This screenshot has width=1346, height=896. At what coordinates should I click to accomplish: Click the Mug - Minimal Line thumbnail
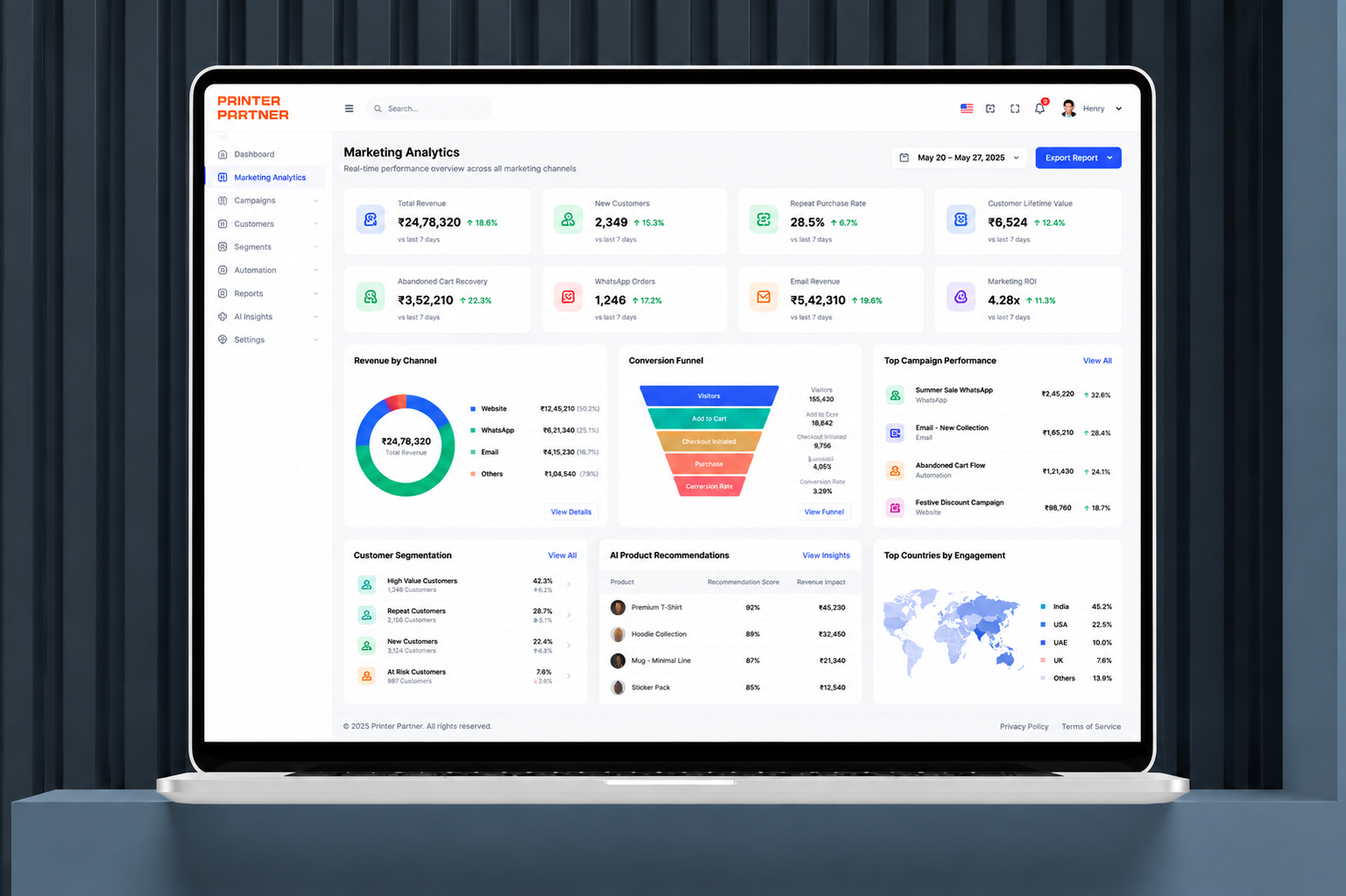point(617,660)
